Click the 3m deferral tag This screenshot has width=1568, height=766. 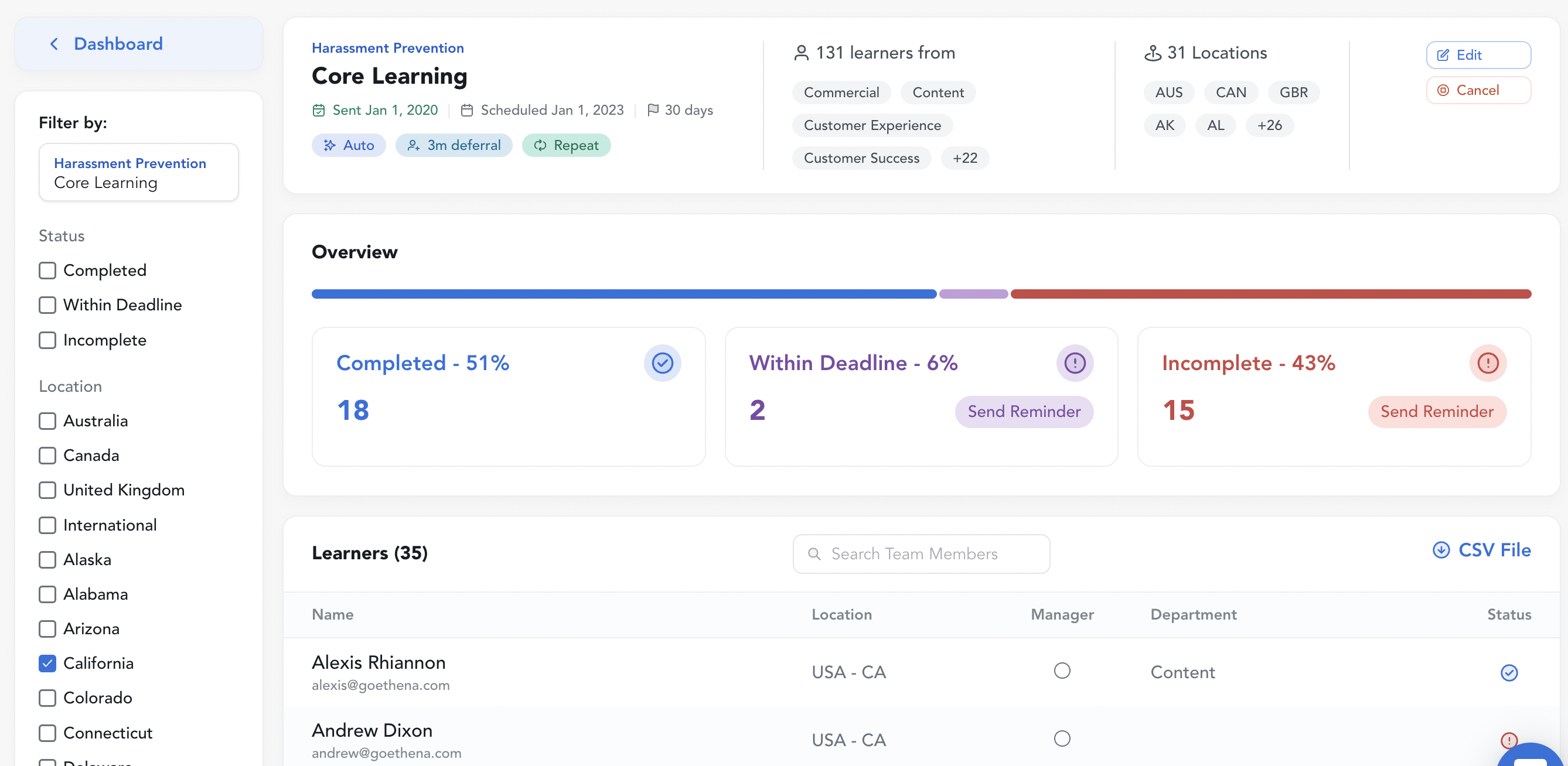454,145
